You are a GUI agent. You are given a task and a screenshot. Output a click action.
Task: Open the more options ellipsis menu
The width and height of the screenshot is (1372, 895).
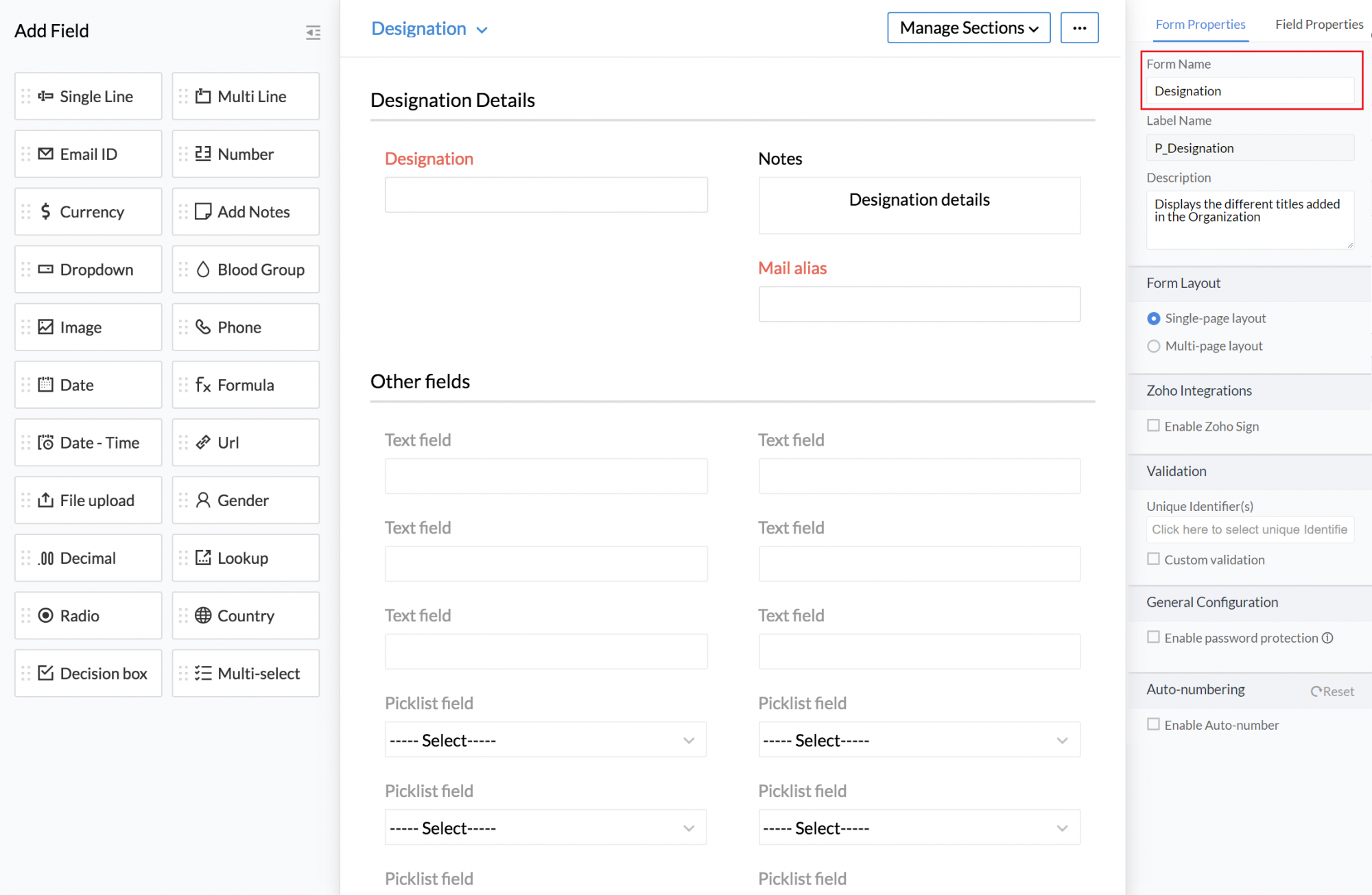1079,27
